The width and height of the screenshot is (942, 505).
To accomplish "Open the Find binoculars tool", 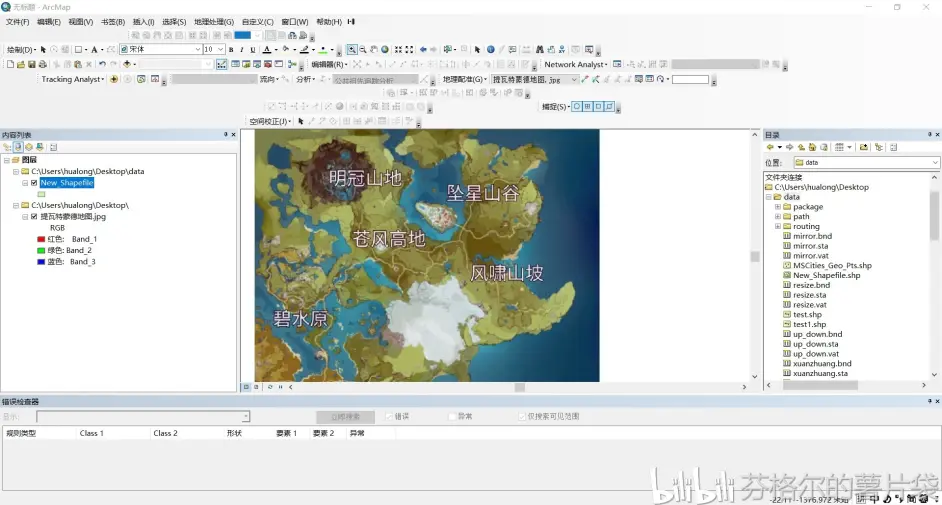I will pyautogui.click(x=539, y=49).
